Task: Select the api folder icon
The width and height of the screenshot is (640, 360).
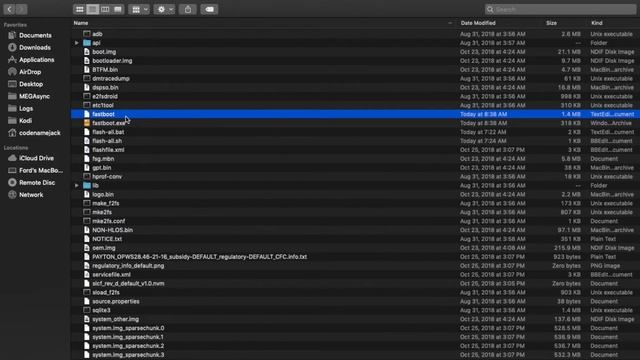Action: click(x=87, y=43)
